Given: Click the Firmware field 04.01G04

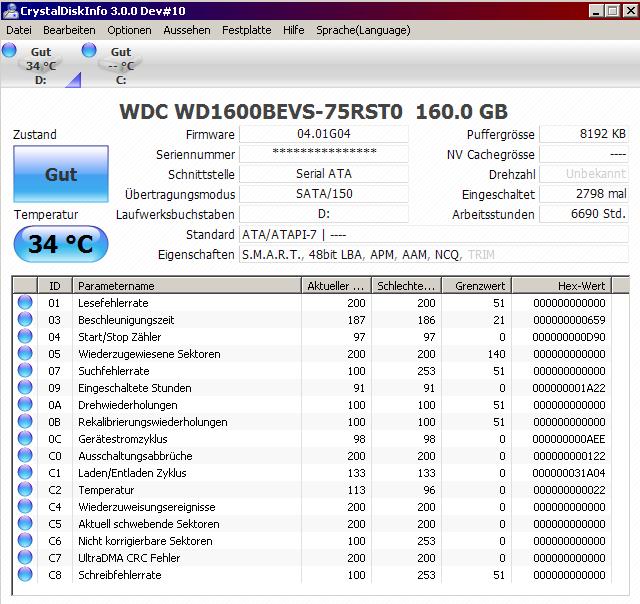Looking at the screenshot, I should tap(324, 134).
